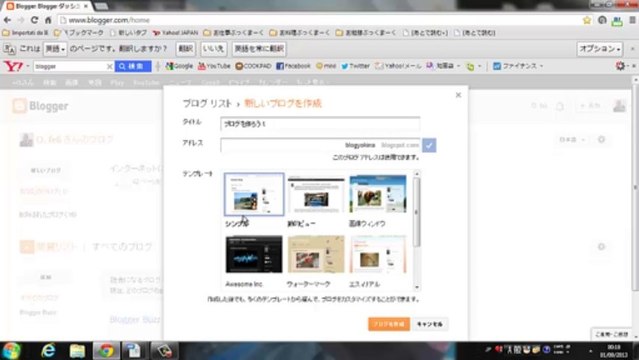Click the taskbar clock

point(614,351)
